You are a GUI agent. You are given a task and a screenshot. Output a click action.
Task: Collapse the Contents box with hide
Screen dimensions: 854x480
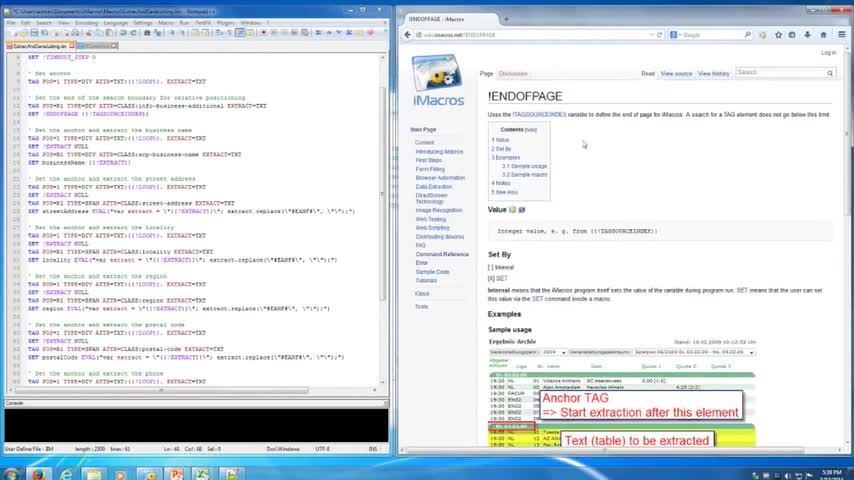click(x=530, y=130)
